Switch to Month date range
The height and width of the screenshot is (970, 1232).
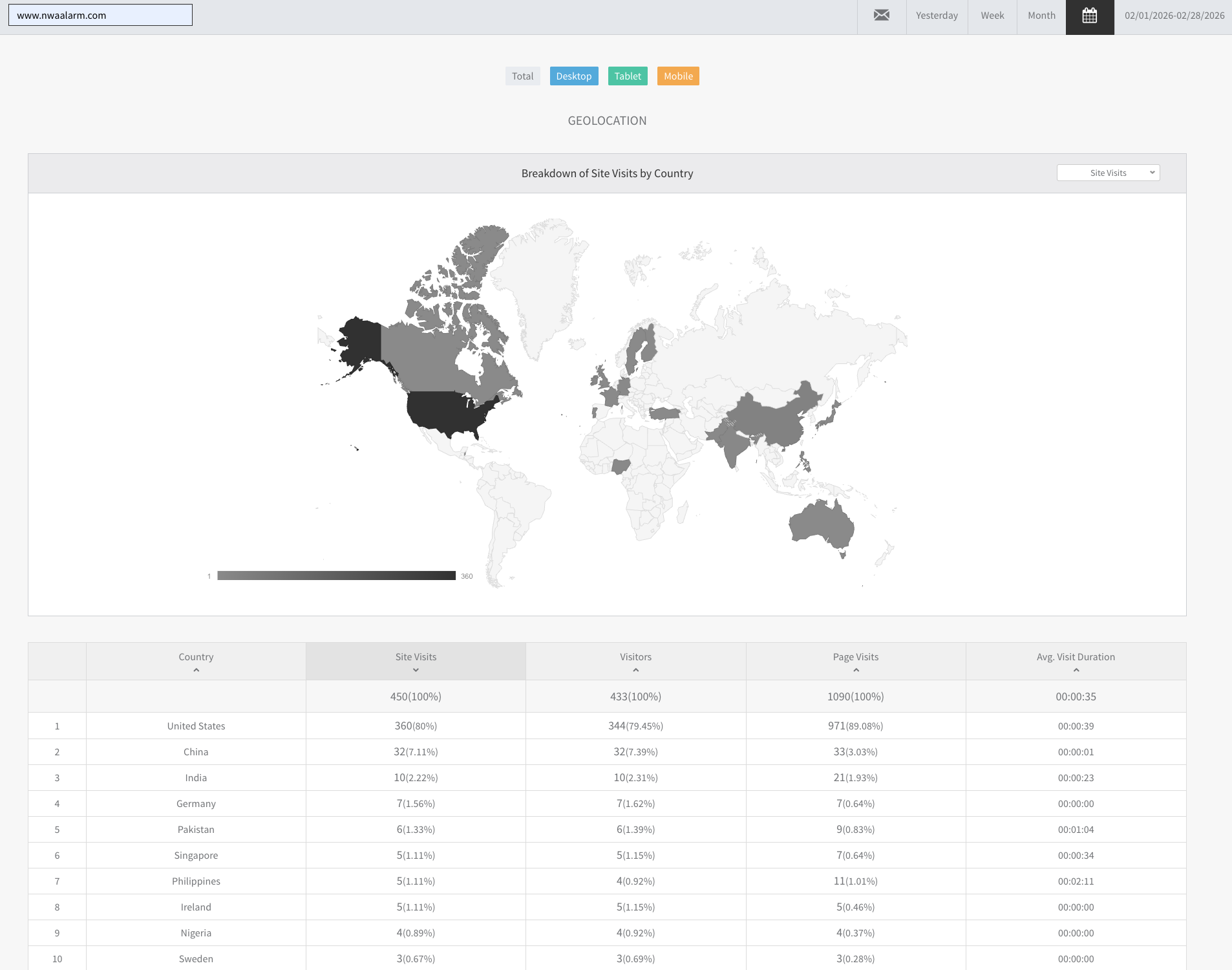1041,16
